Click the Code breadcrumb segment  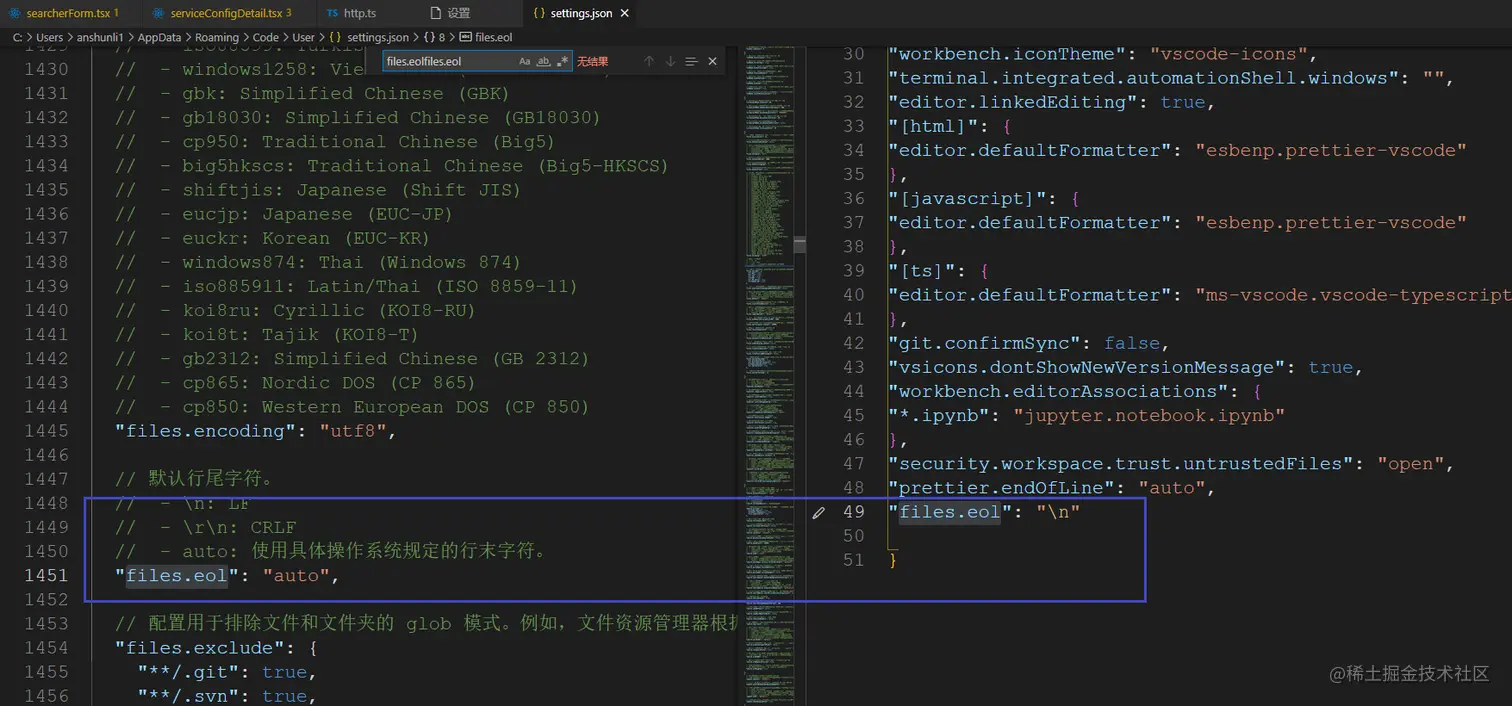pos(265,37)
